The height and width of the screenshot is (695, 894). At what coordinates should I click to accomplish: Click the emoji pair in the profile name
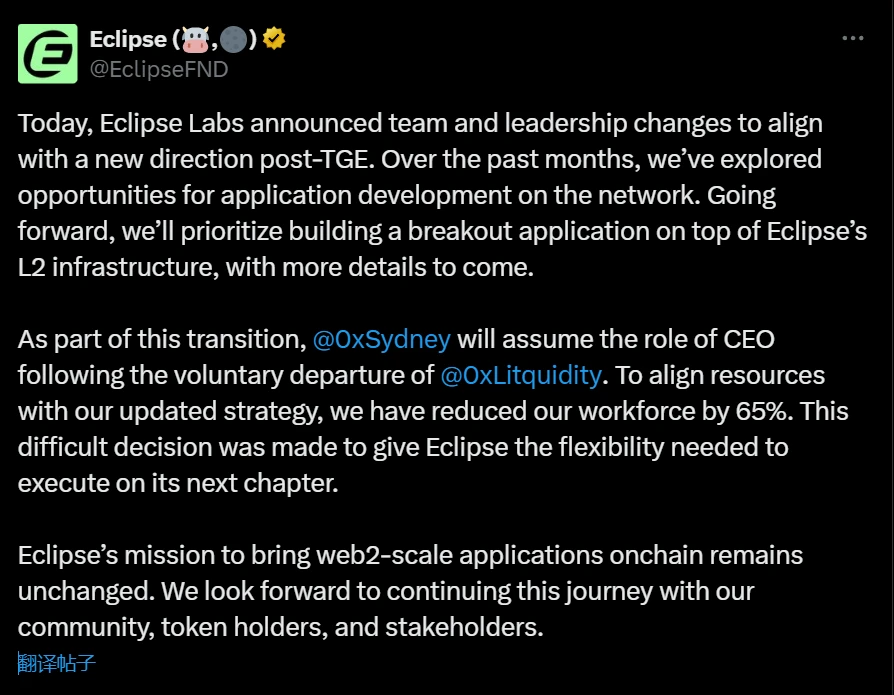click(x=215, y=39)
